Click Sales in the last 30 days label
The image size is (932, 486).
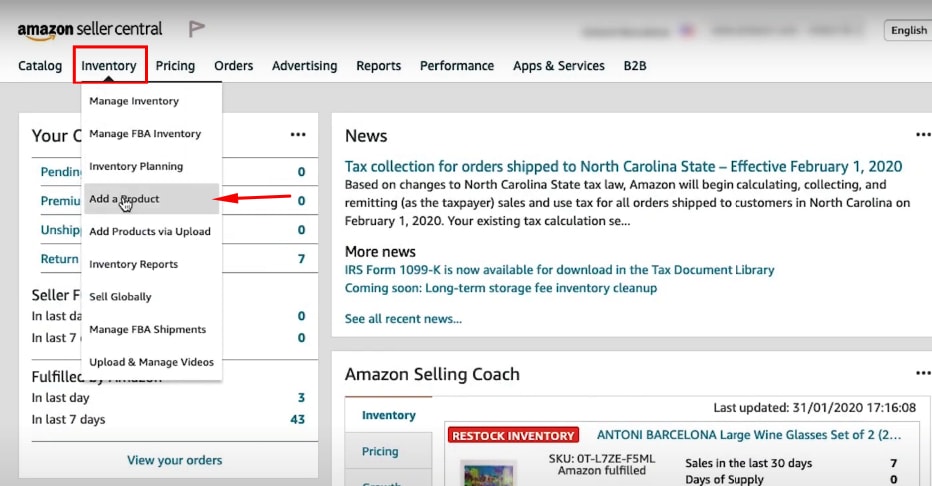748,463
